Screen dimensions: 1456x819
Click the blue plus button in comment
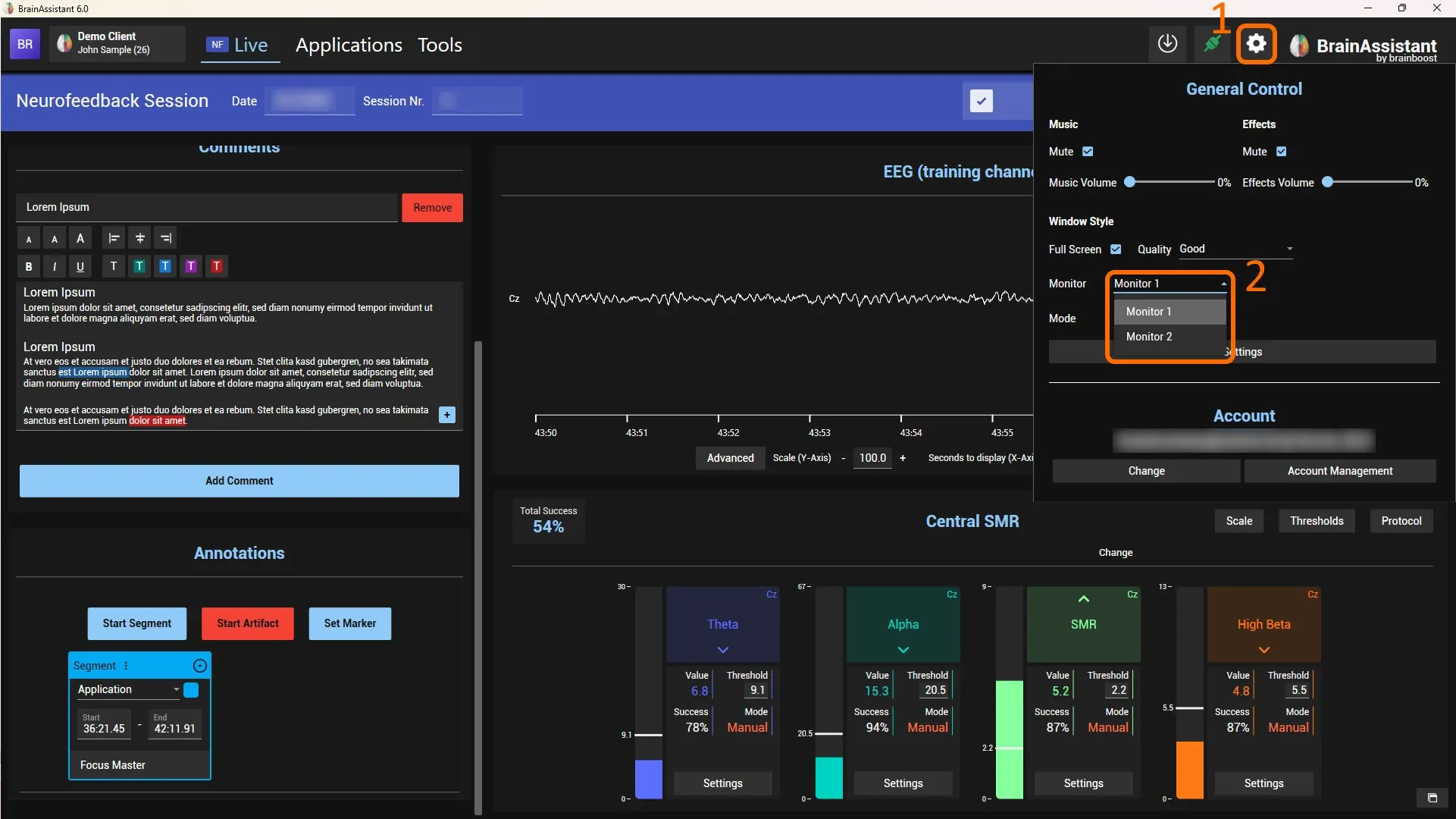[447, 415]
